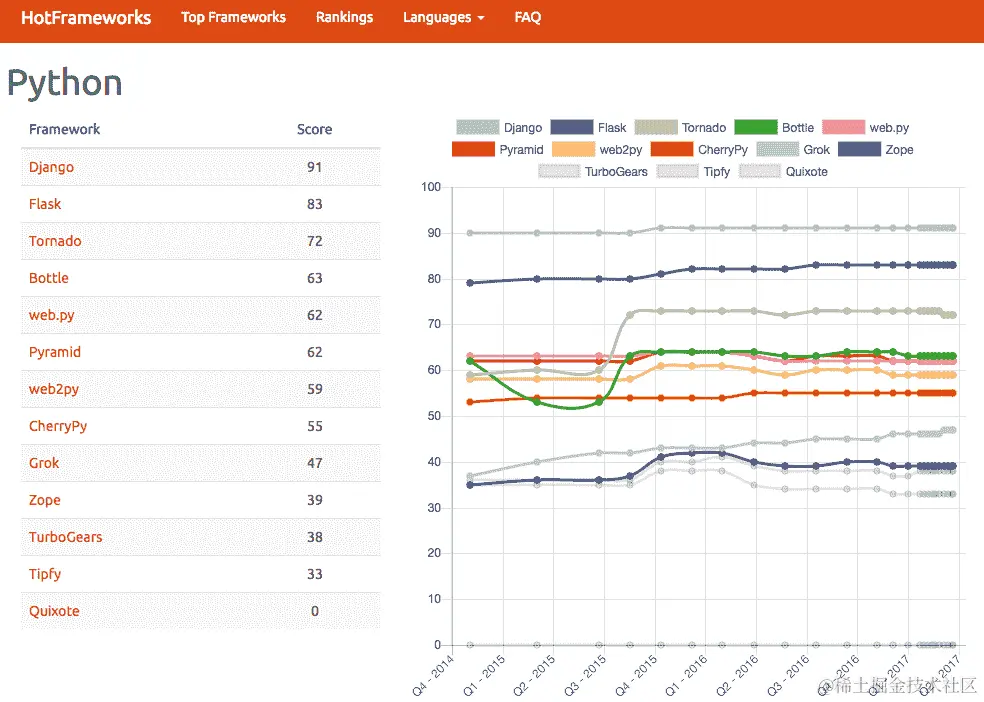The image size is (984, 702).
Task: Open the Tipfy framework link in table
Action: tap(45, 575)
